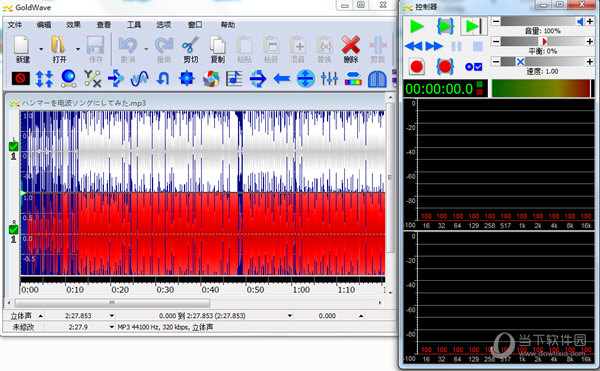Open the 效果 (Effect) menu
This screenshot has height=371, width=600.
[73, 25]
